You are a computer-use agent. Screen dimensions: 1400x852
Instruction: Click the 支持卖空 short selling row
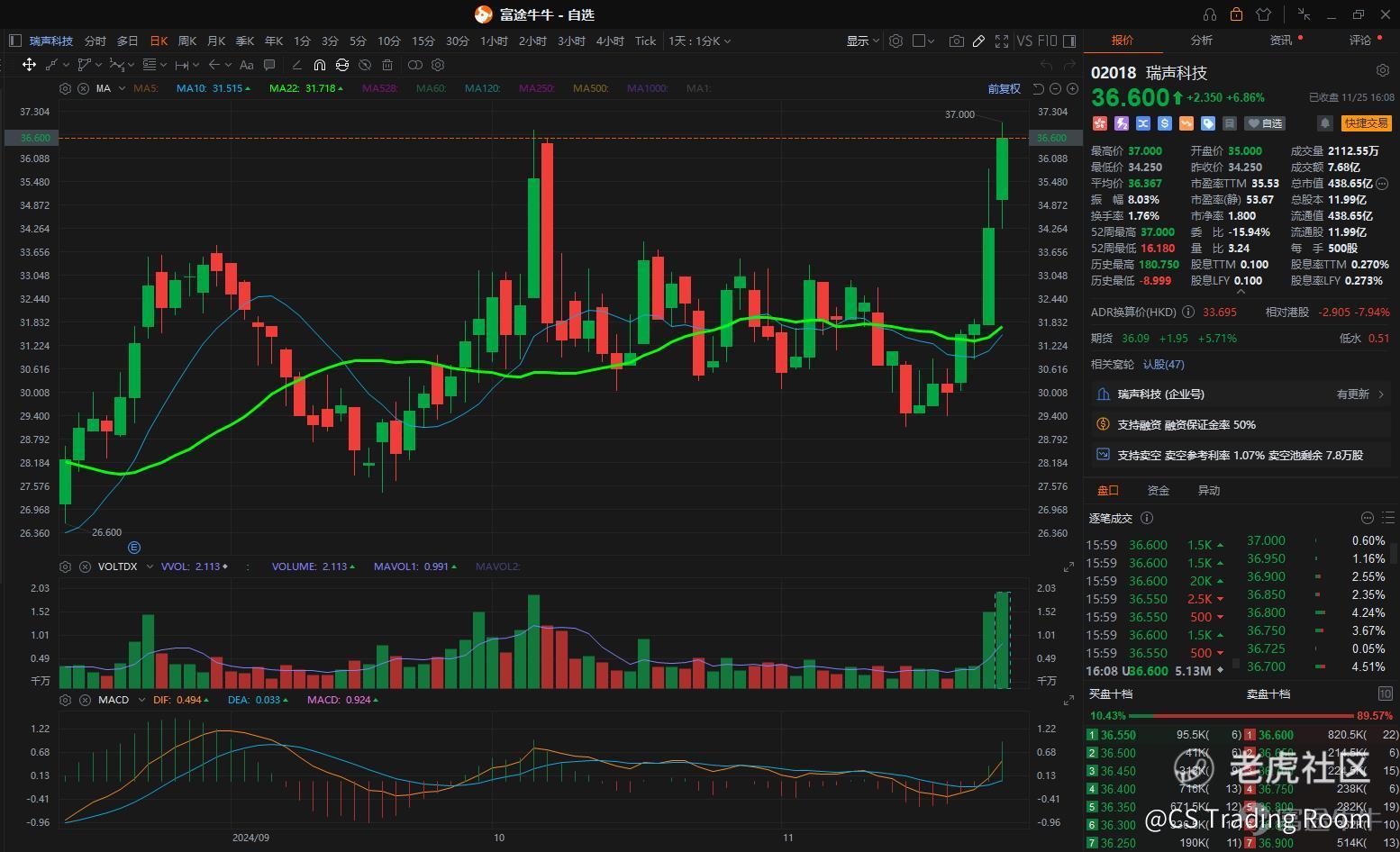[x=1241, y=455]
